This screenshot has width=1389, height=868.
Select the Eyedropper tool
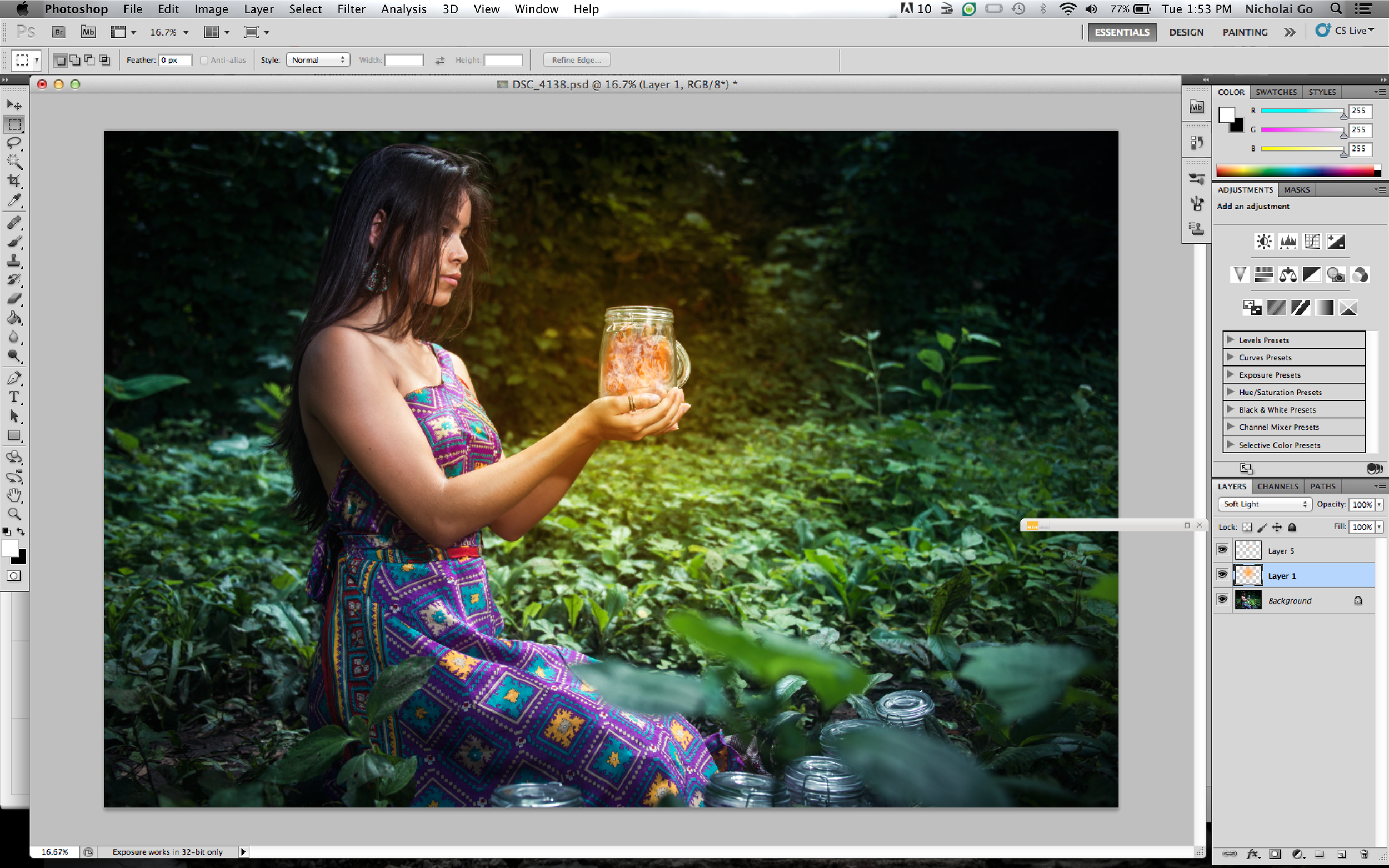tap(14, 200)
